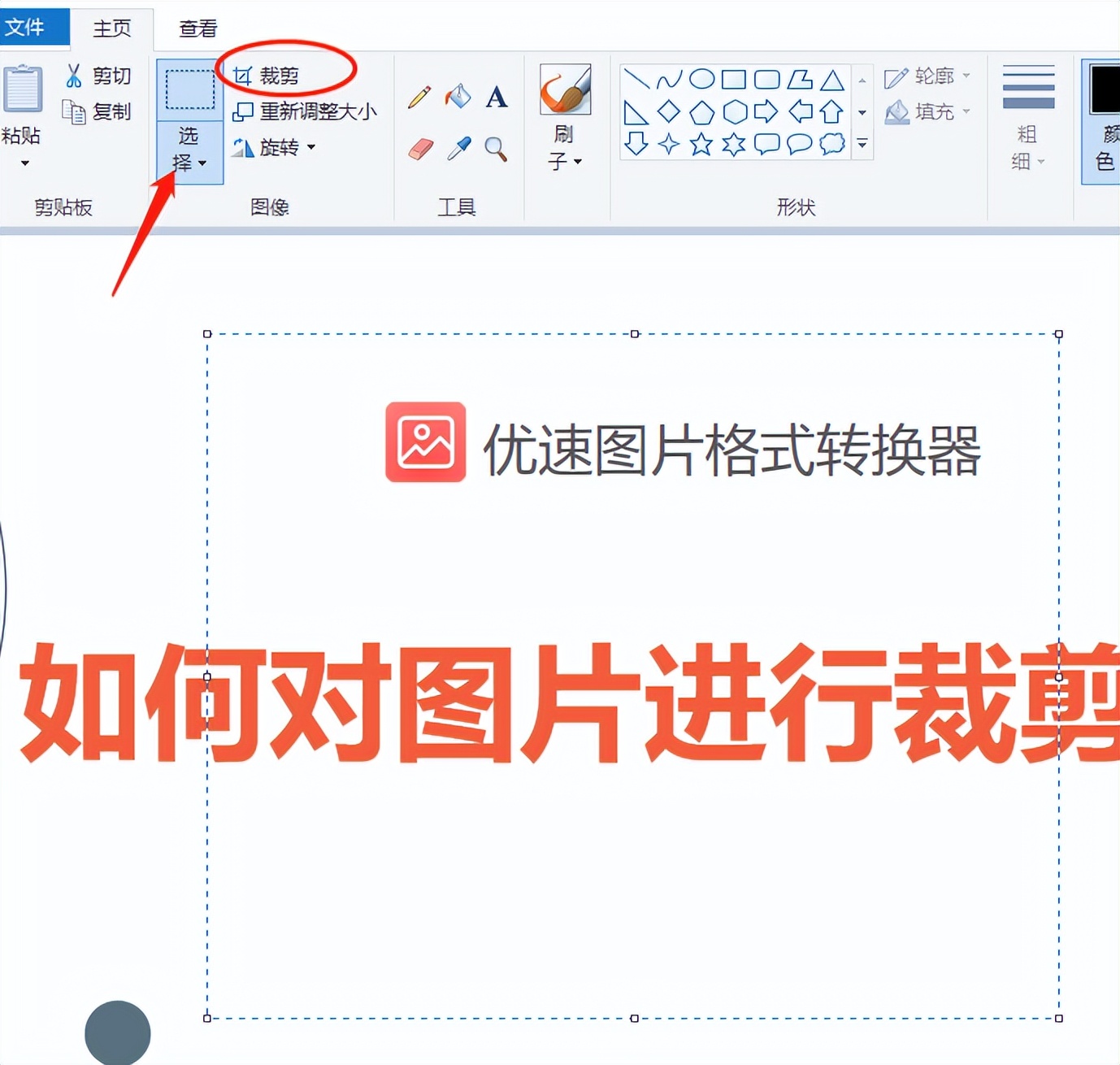This screenshot has width=1120, height=1065.
Task: Select the Fill with color tool
Action: [458, 97]
